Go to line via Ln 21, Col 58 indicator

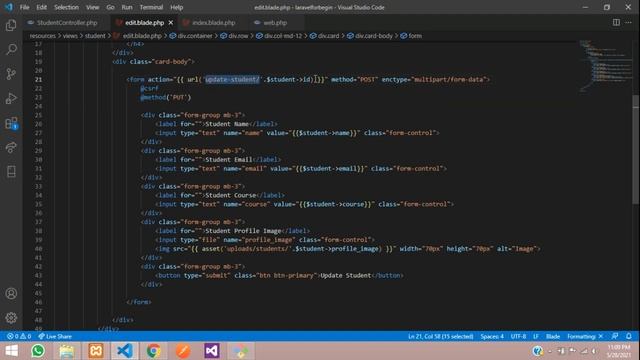point(440,336)
